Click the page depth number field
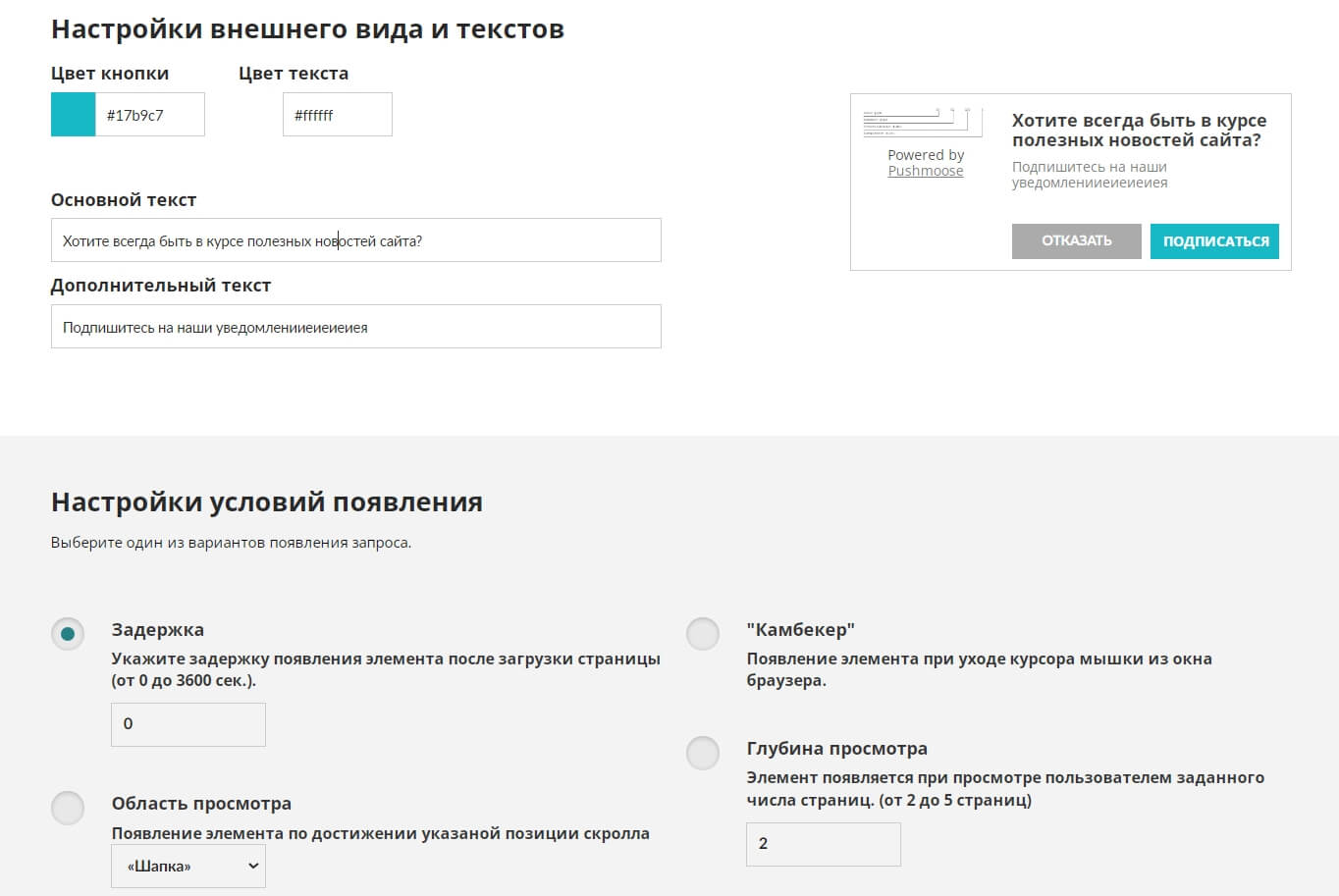1339x896 pixels. (x=824, y=844)
